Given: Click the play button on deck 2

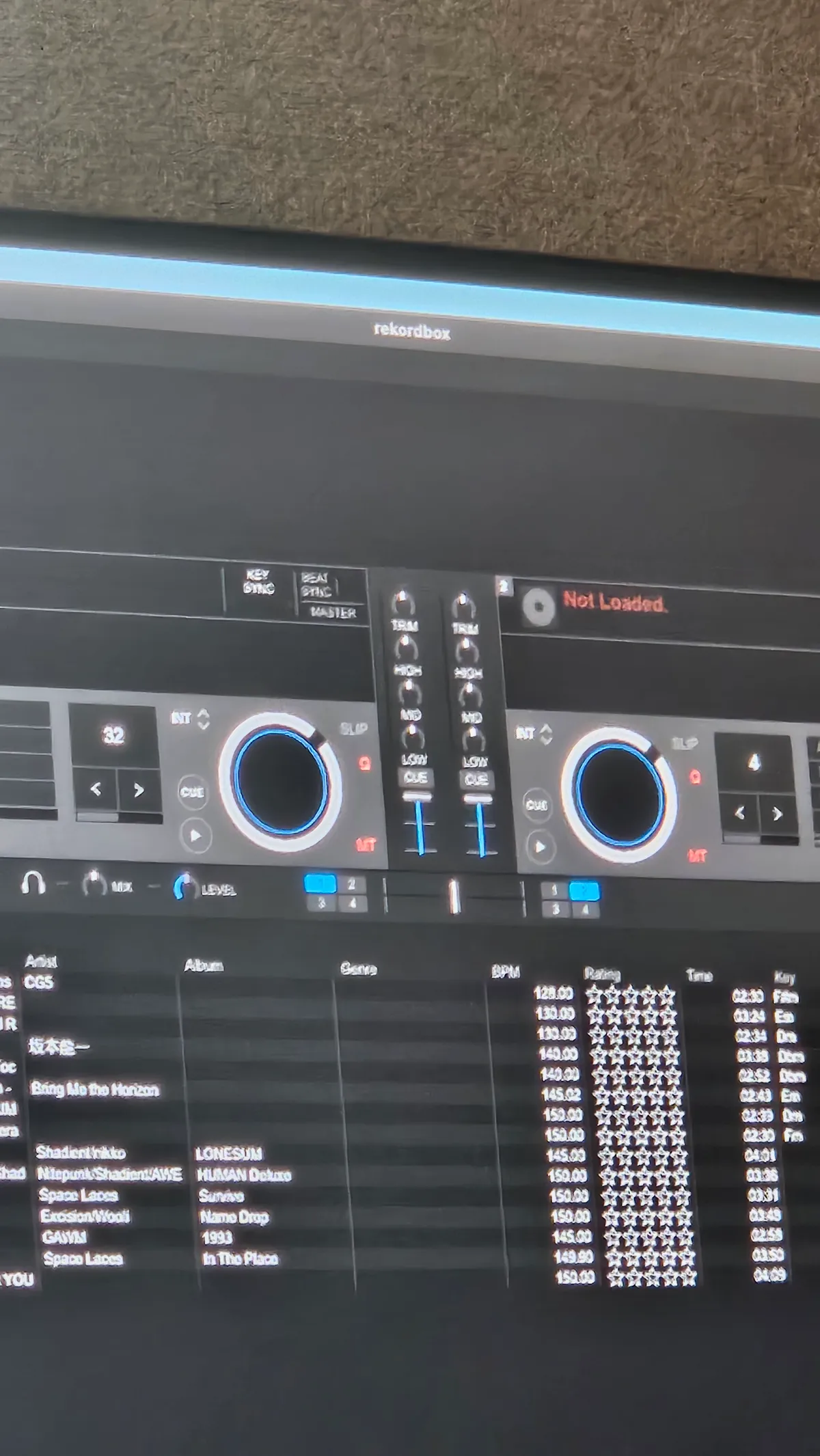Looking at the screenshot, I should [540, 847].
